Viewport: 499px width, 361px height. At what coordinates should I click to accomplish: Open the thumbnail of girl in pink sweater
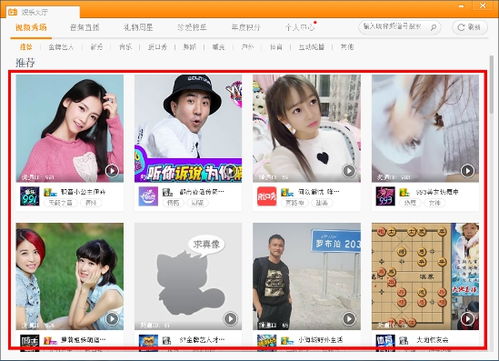(70, 128)
